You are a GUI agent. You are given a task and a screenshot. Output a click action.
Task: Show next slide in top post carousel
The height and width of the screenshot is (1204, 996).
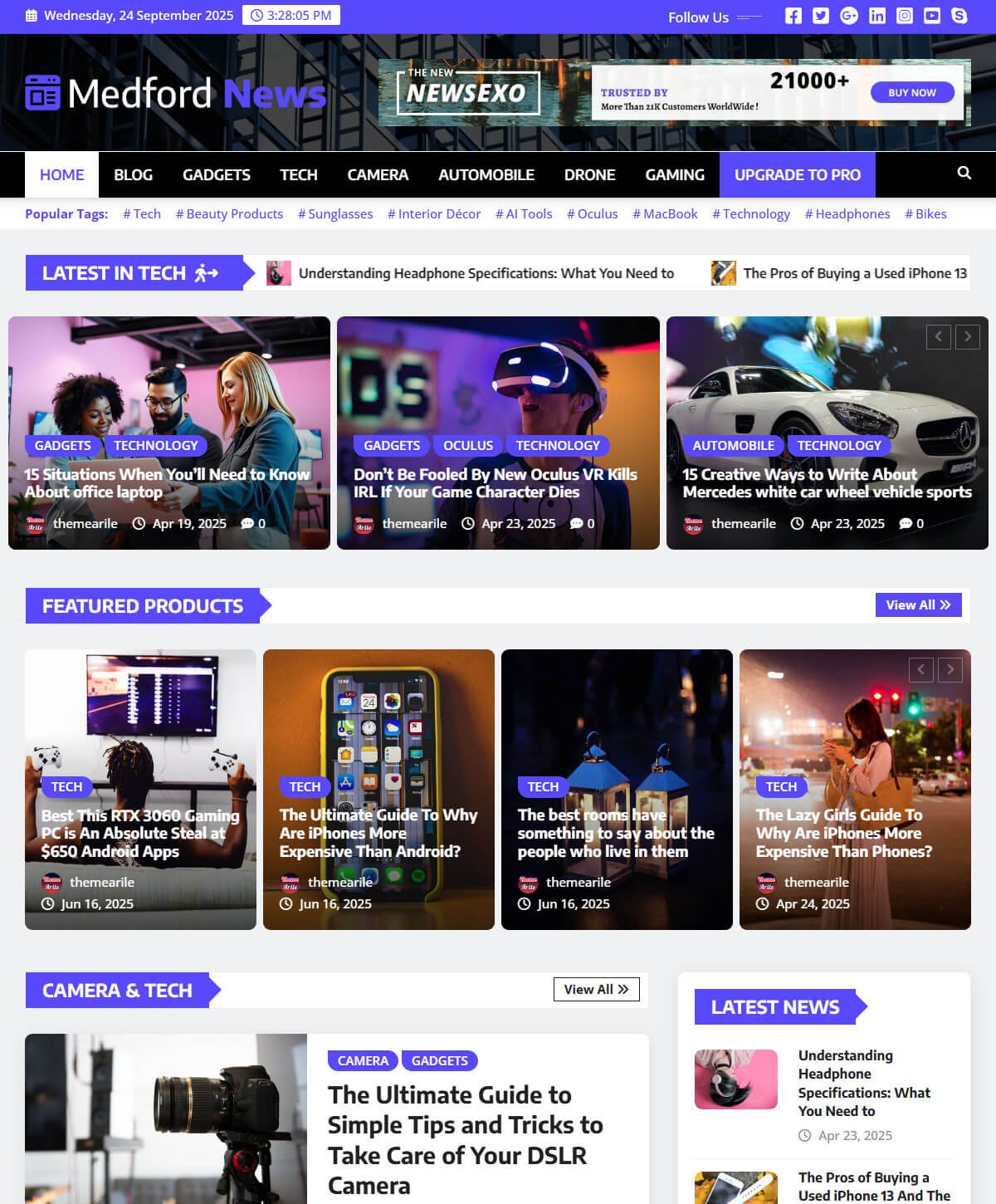967,336
